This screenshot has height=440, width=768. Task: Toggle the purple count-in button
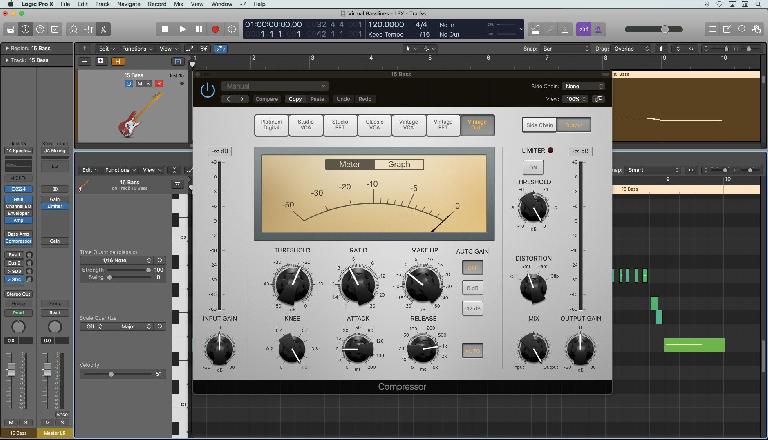tap(583, 29)
